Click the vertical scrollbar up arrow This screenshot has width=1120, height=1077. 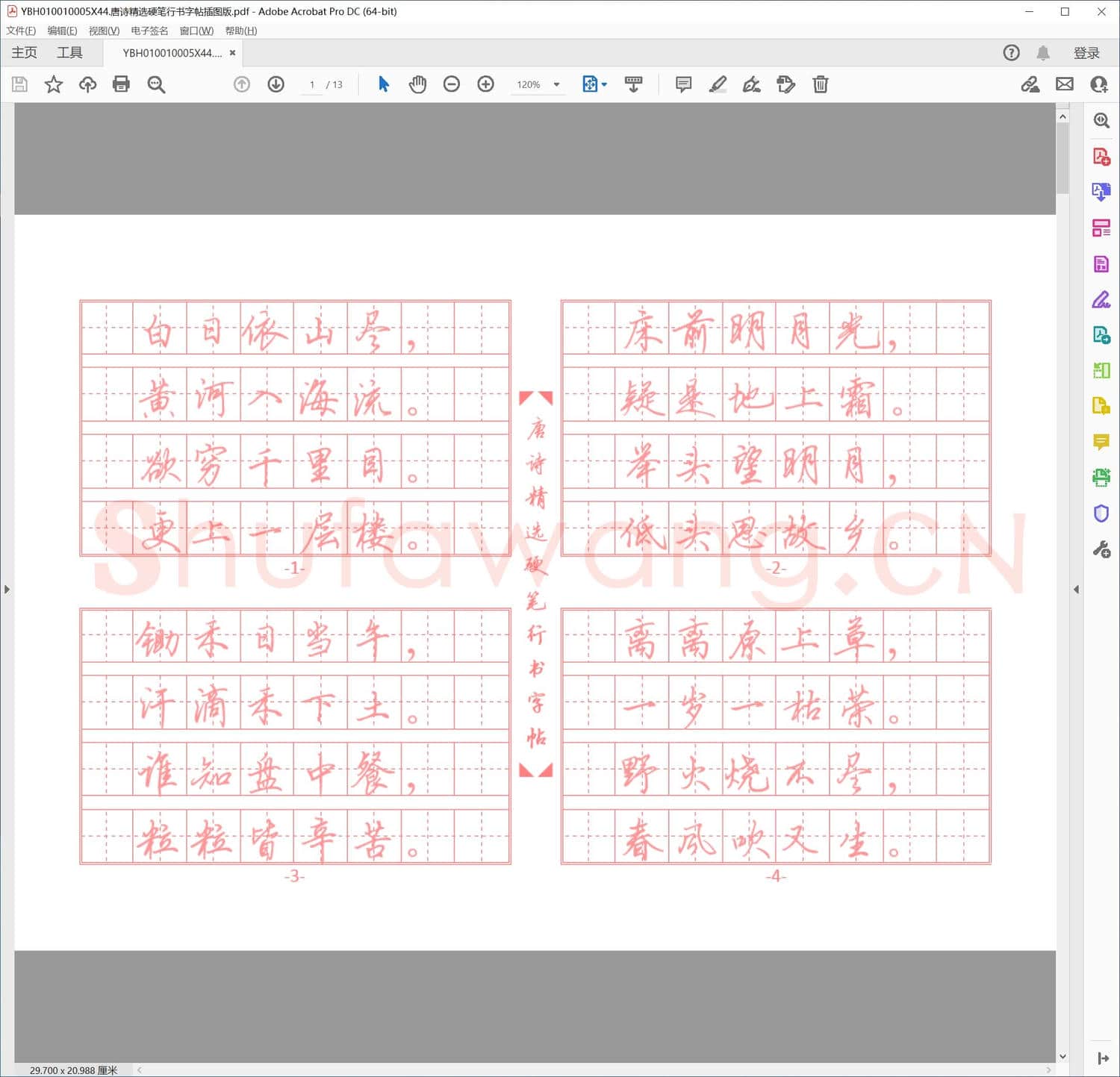(1063, 116)
